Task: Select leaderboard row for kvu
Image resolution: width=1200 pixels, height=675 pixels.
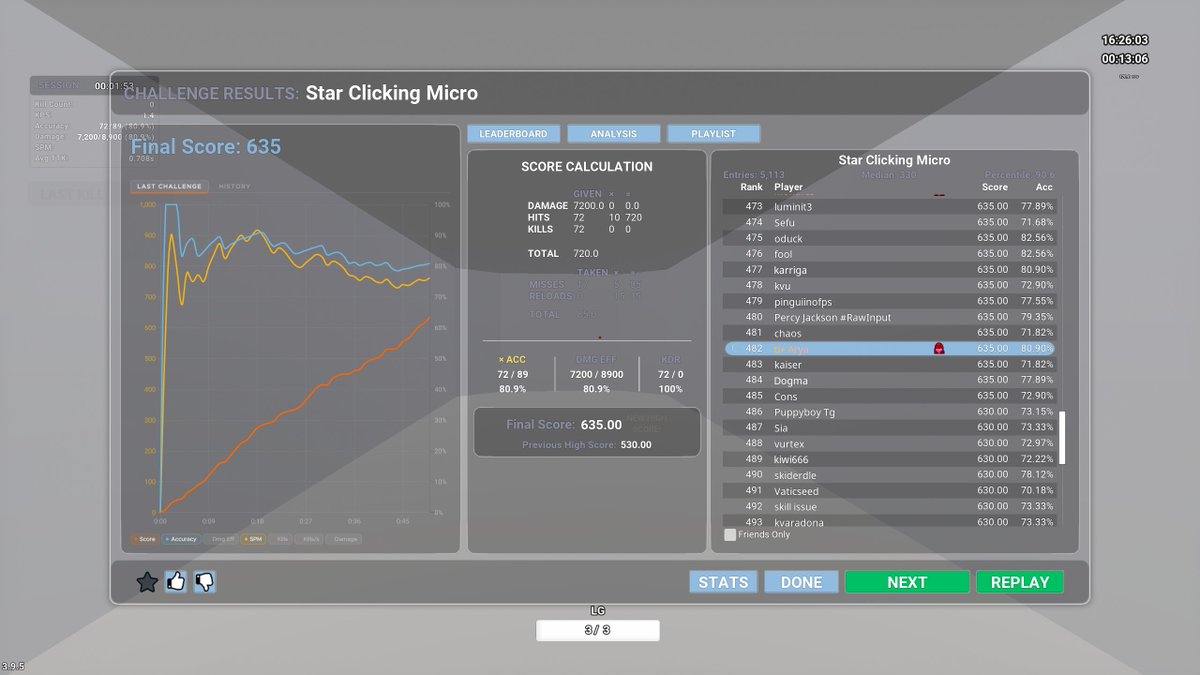Action: point(889,285)
